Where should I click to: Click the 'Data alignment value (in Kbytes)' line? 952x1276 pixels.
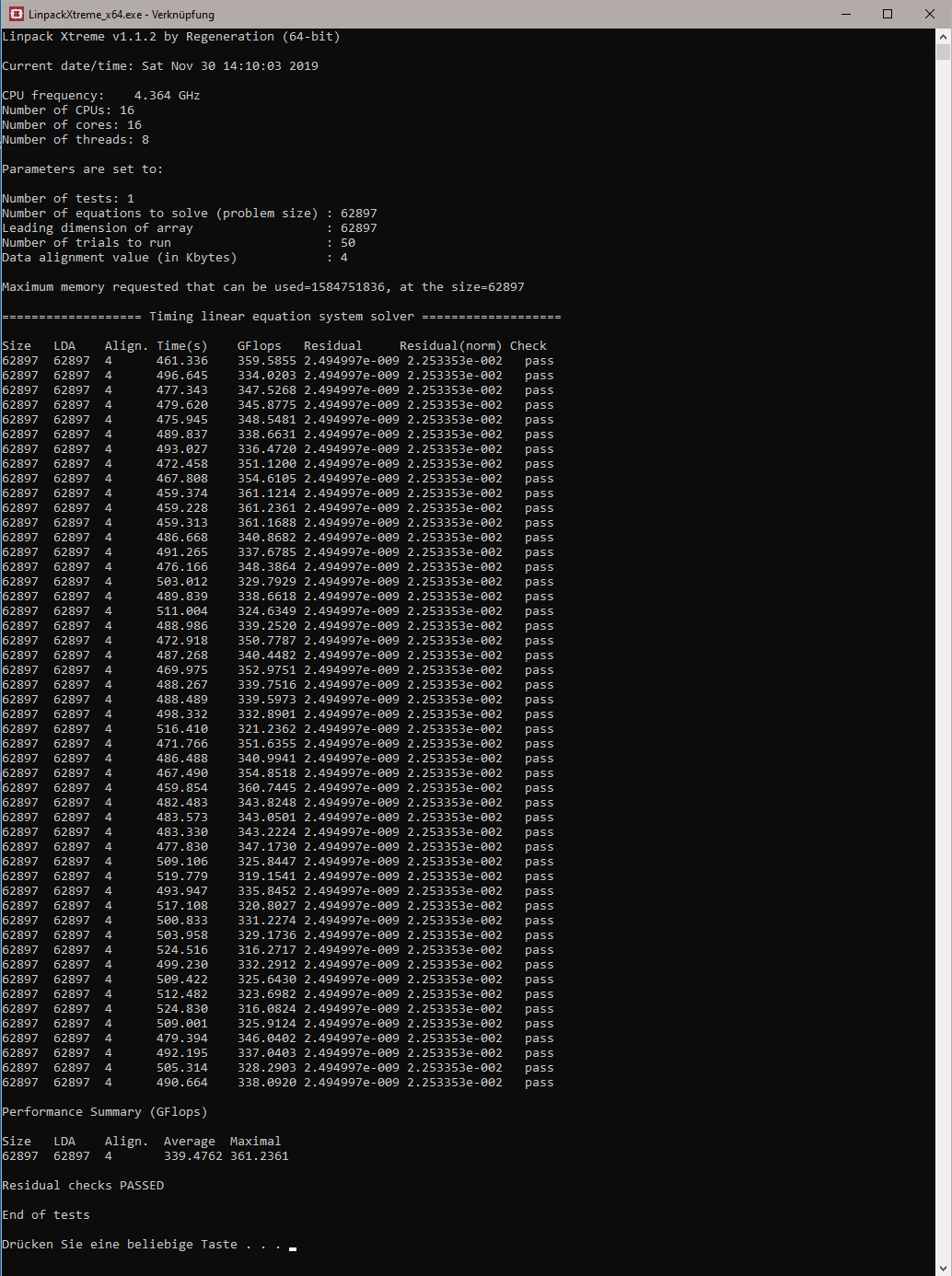coord(175,258)
